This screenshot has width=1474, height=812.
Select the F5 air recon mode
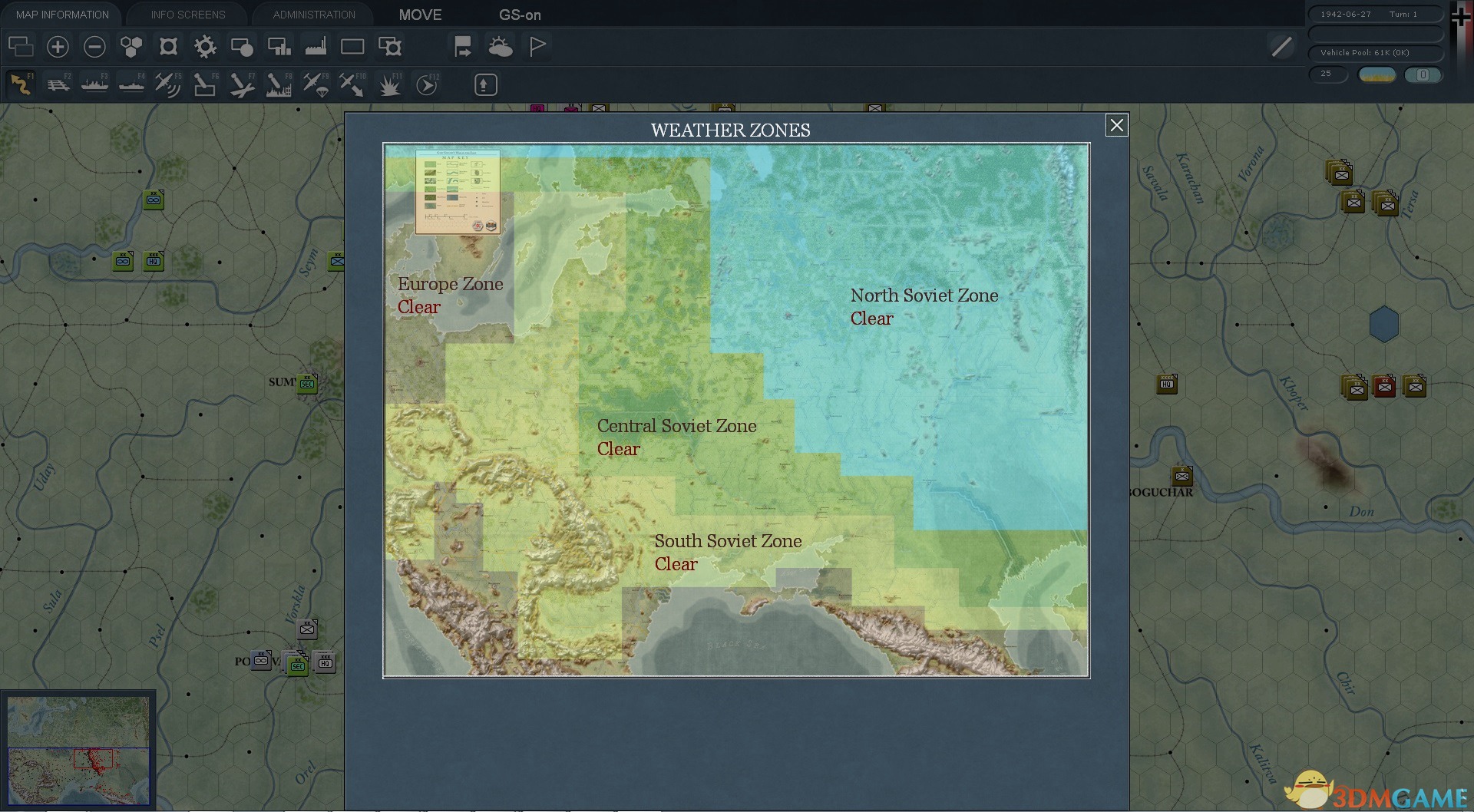(167, 84)
